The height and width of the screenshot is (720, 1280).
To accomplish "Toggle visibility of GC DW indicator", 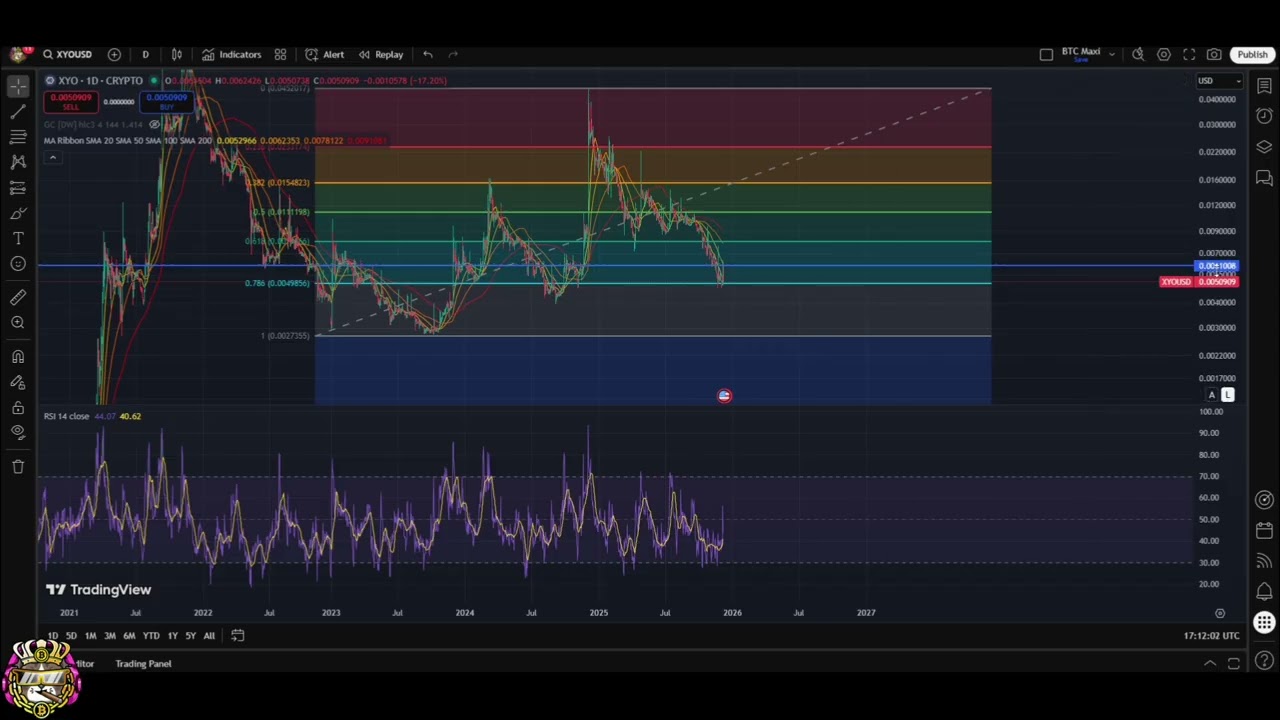I will tap(154, 124).
